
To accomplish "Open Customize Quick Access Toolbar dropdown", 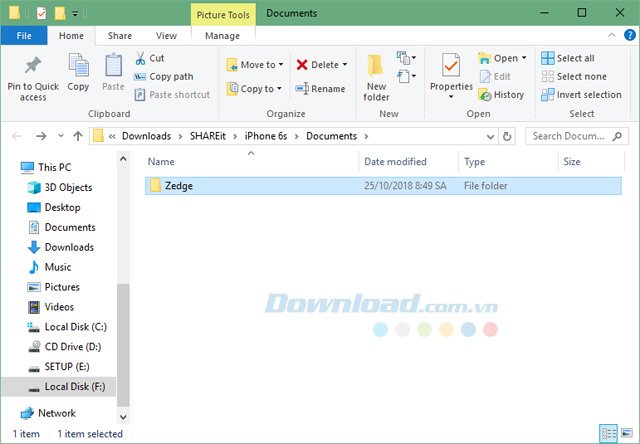I will 75,14.
